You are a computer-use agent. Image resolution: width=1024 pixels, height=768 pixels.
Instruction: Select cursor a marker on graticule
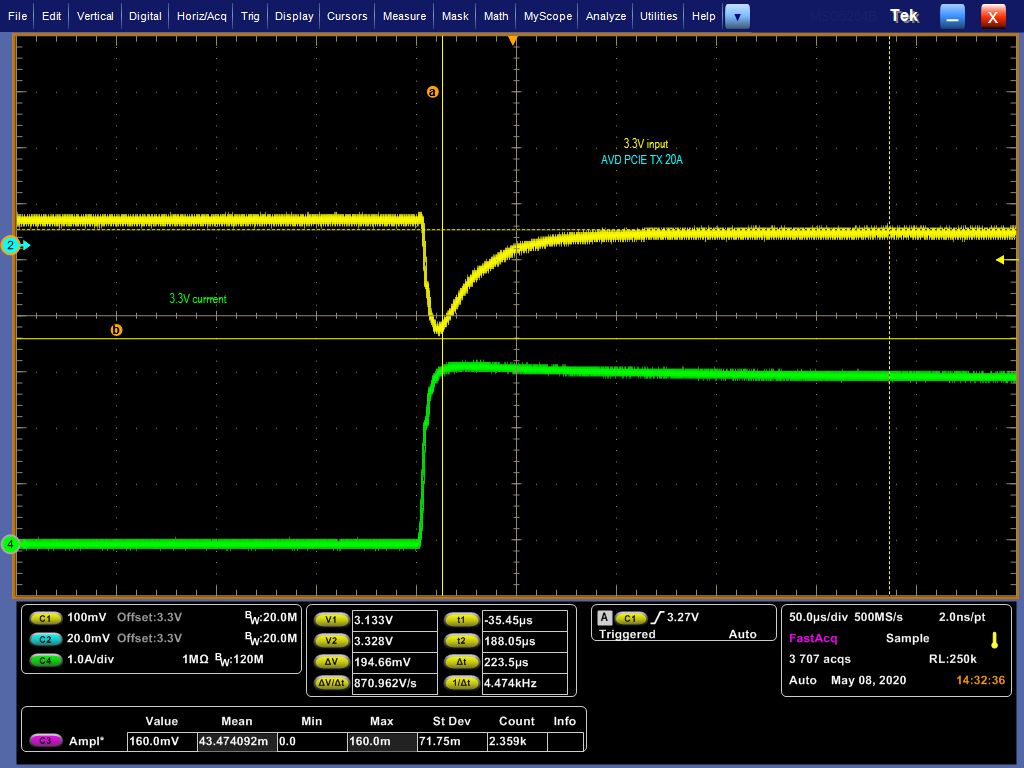[432, 92]
